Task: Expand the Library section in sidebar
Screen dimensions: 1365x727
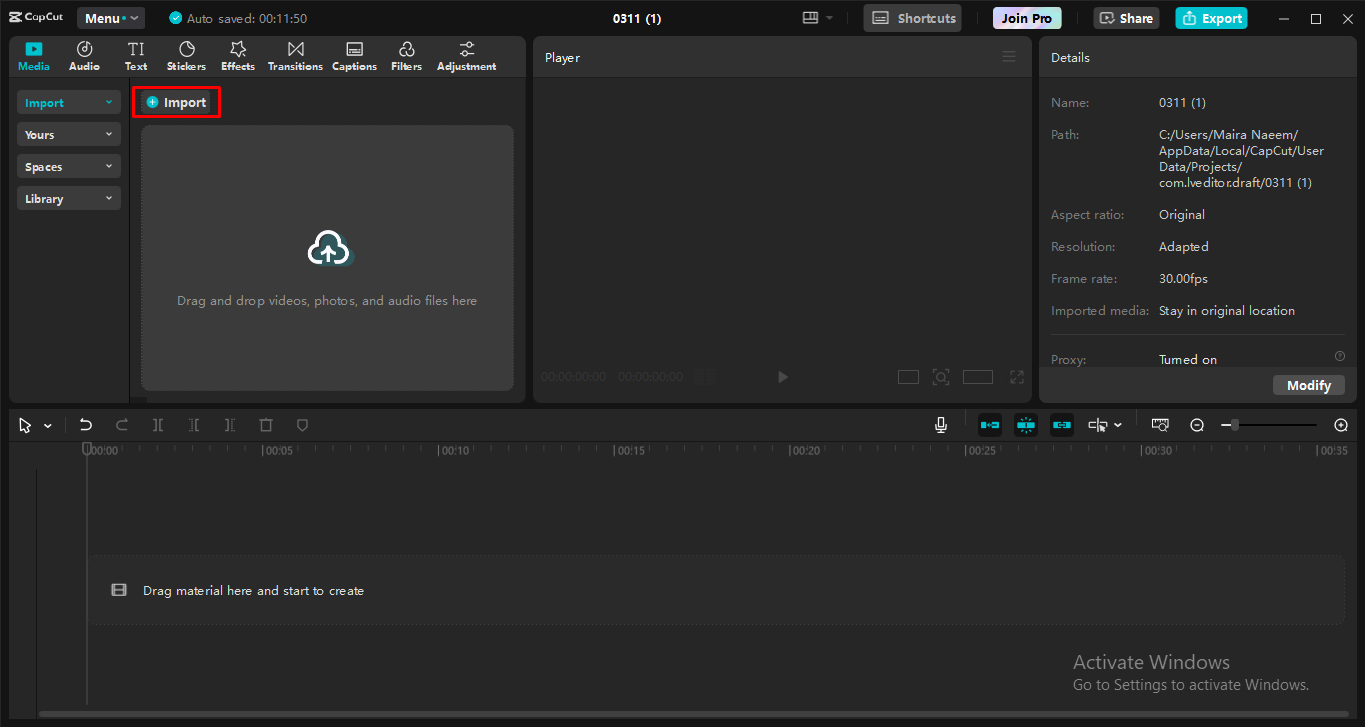Action: coord(69,199)
